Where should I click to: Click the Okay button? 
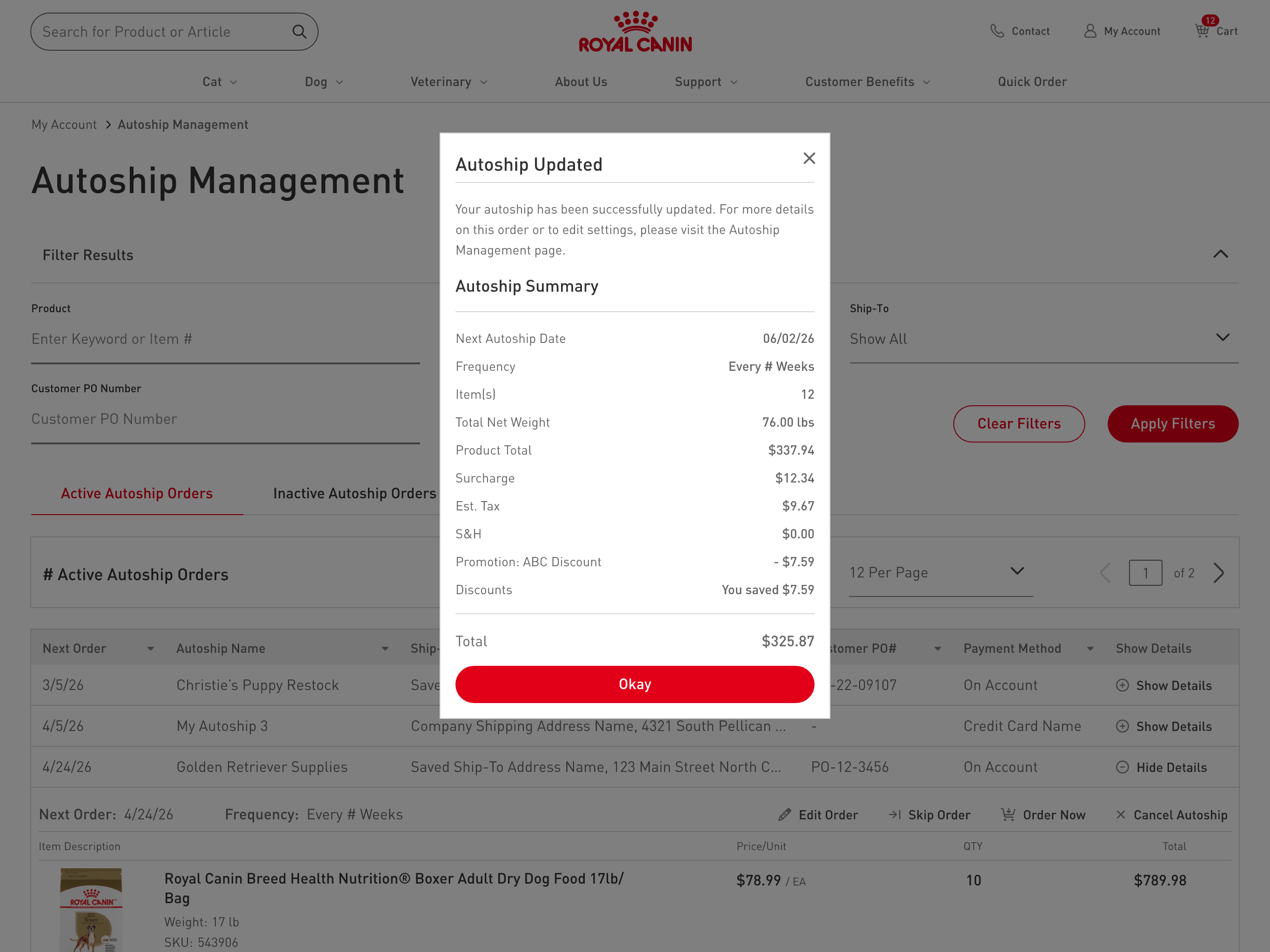(x=635, y=684)
